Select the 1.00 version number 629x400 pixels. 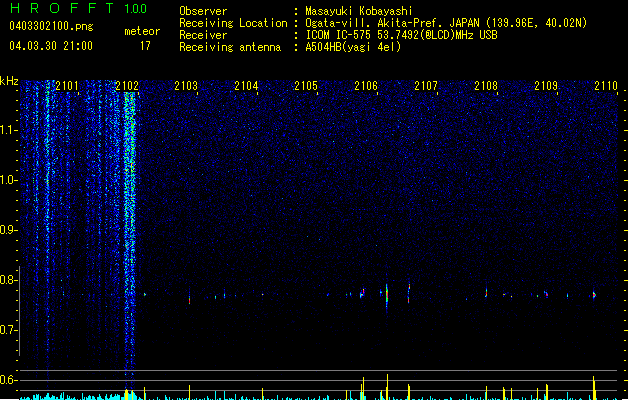(x=135, y=9)
